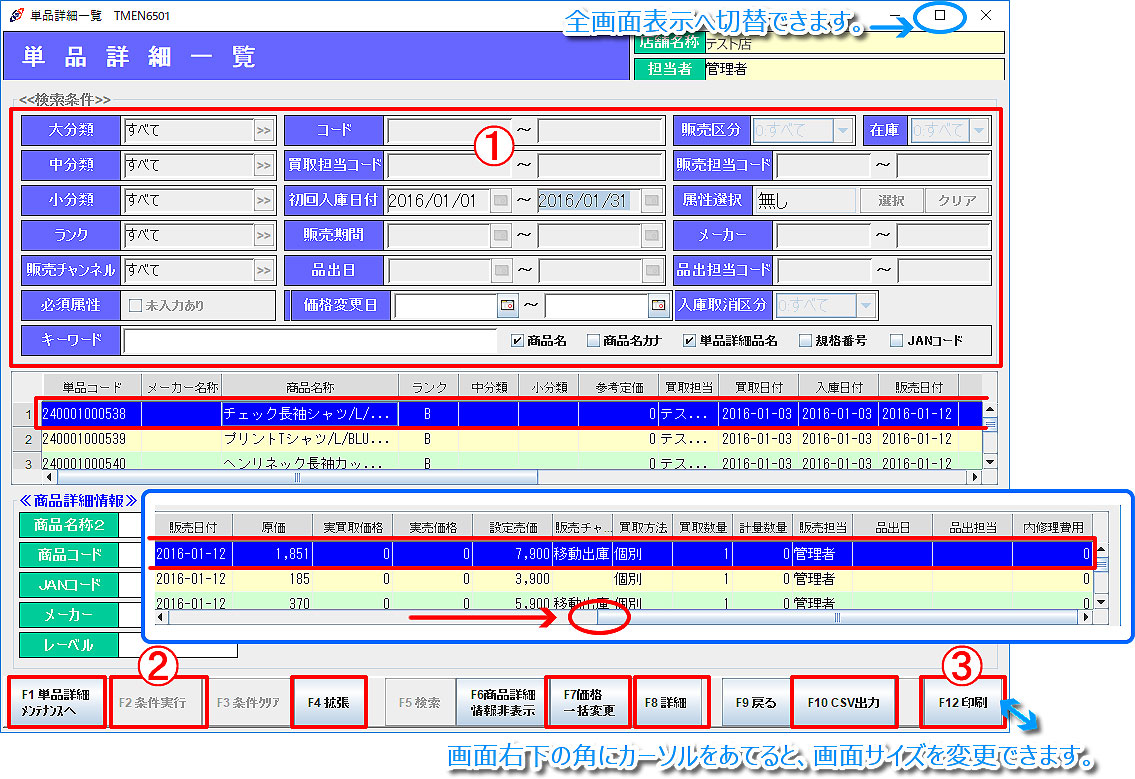The height and width of the screenshot is (779, 1135).
Task: Click the F12 印刷 button
Action: [962, 702]
